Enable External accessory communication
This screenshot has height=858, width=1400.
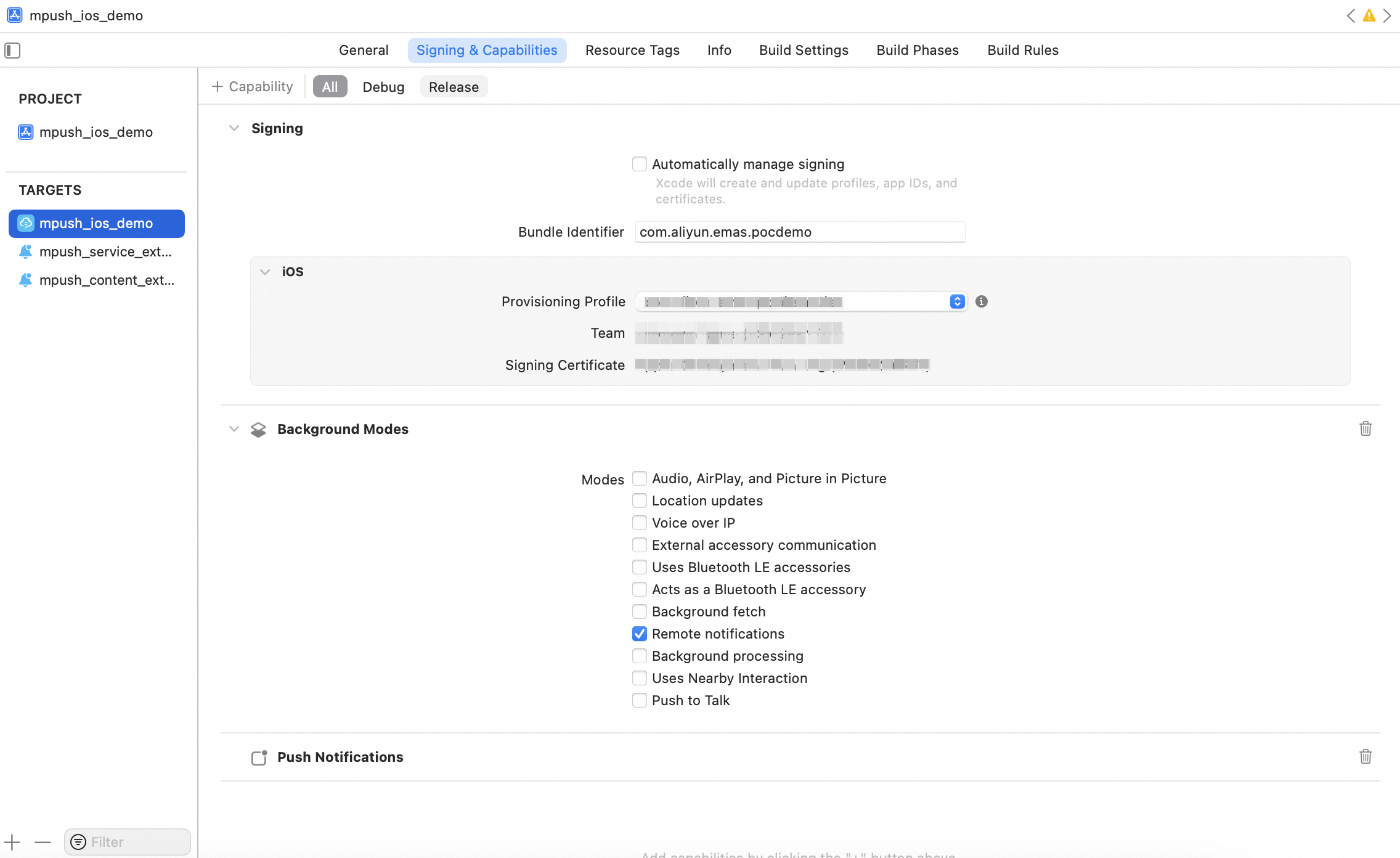tap(640, 545)
